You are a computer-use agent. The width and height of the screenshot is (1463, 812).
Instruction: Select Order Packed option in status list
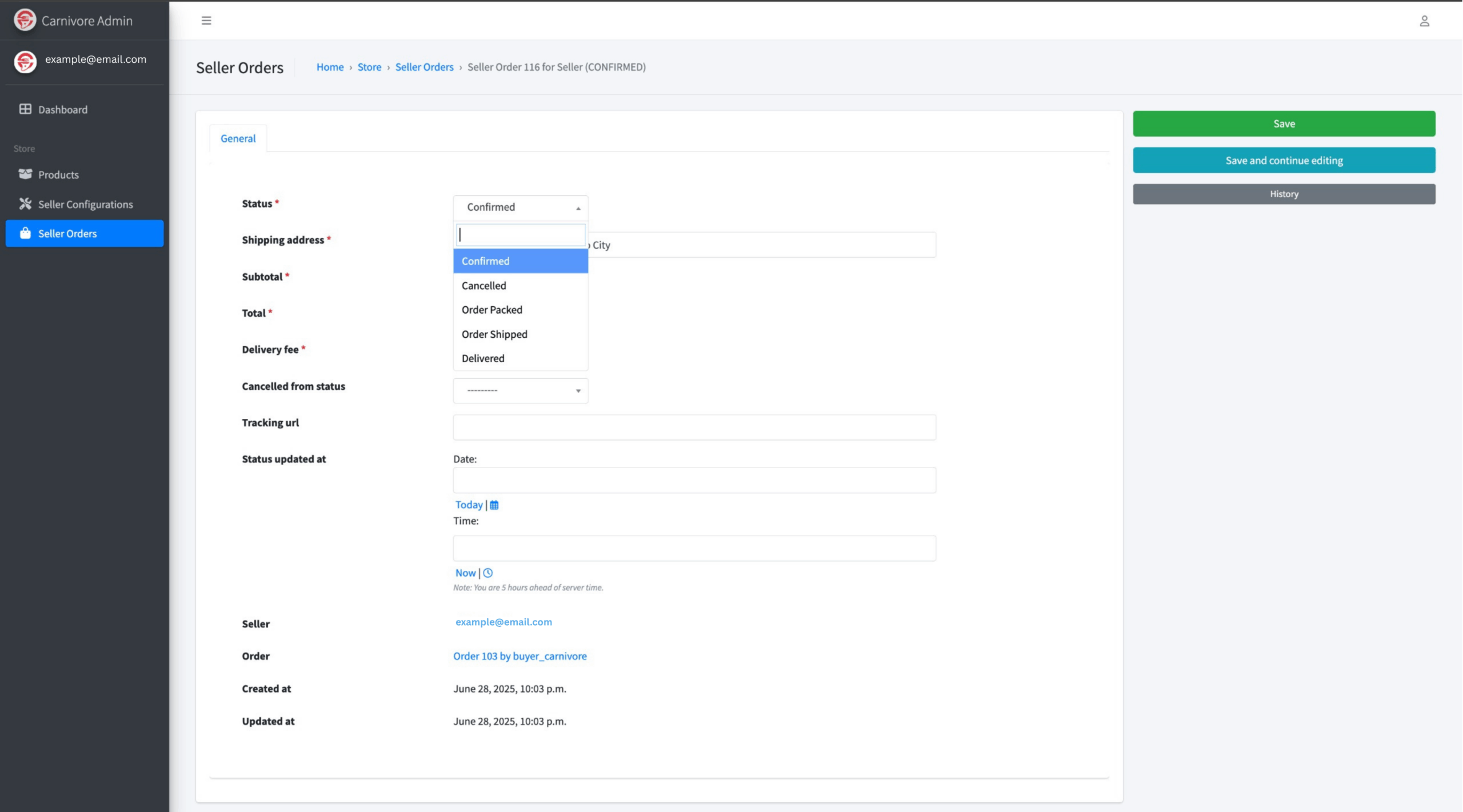pos(521,310)
